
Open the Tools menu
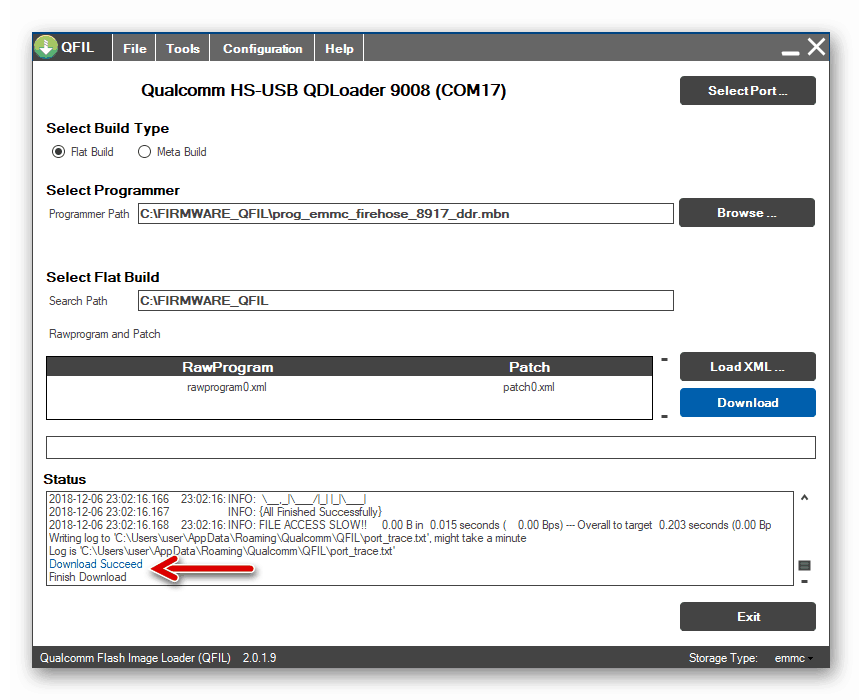click(x=183, y=48)
